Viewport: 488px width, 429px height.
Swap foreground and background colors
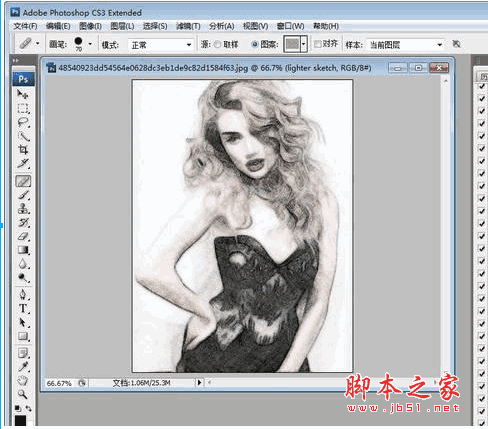[29, 408]
